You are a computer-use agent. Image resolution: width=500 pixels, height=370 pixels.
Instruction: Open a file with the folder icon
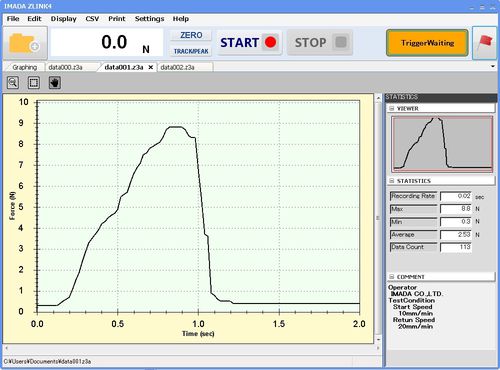click(25, 43)
